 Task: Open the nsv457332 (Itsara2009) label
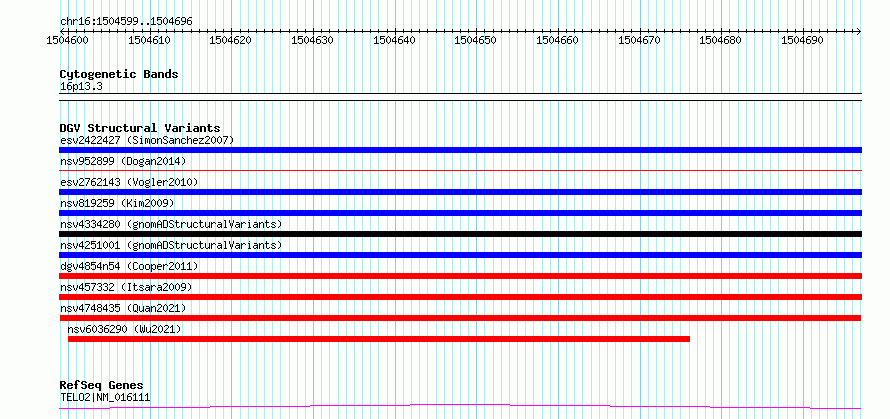pos(126,287)
